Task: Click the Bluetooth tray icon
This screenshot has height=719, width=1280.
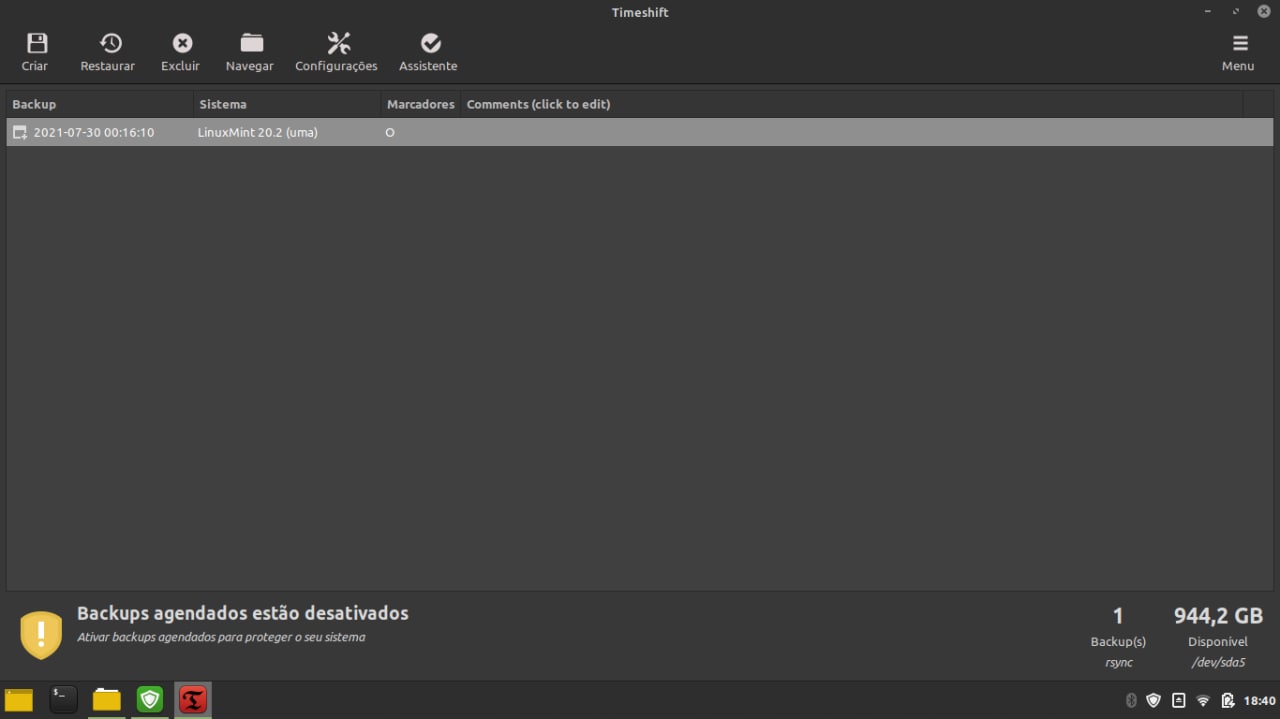Action: (1131, 700)
